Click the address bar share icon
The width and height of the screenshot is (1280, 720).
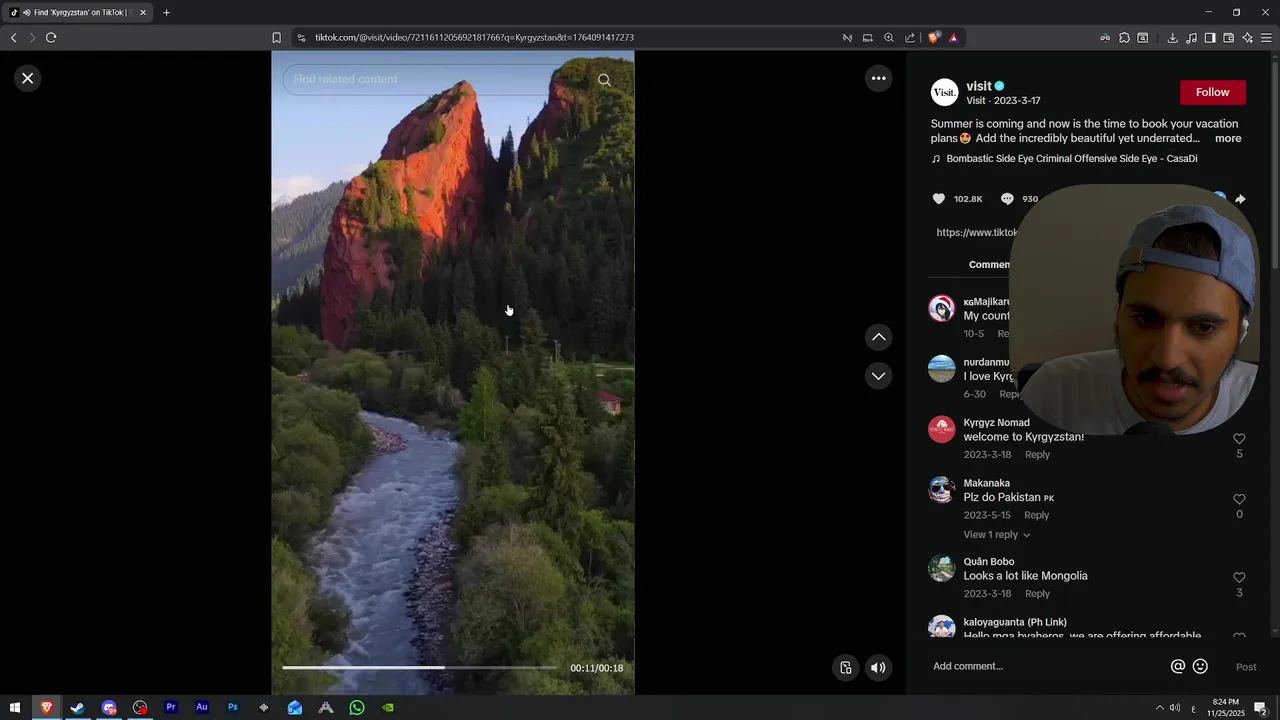pyautogui.click(x=910, y=38)
